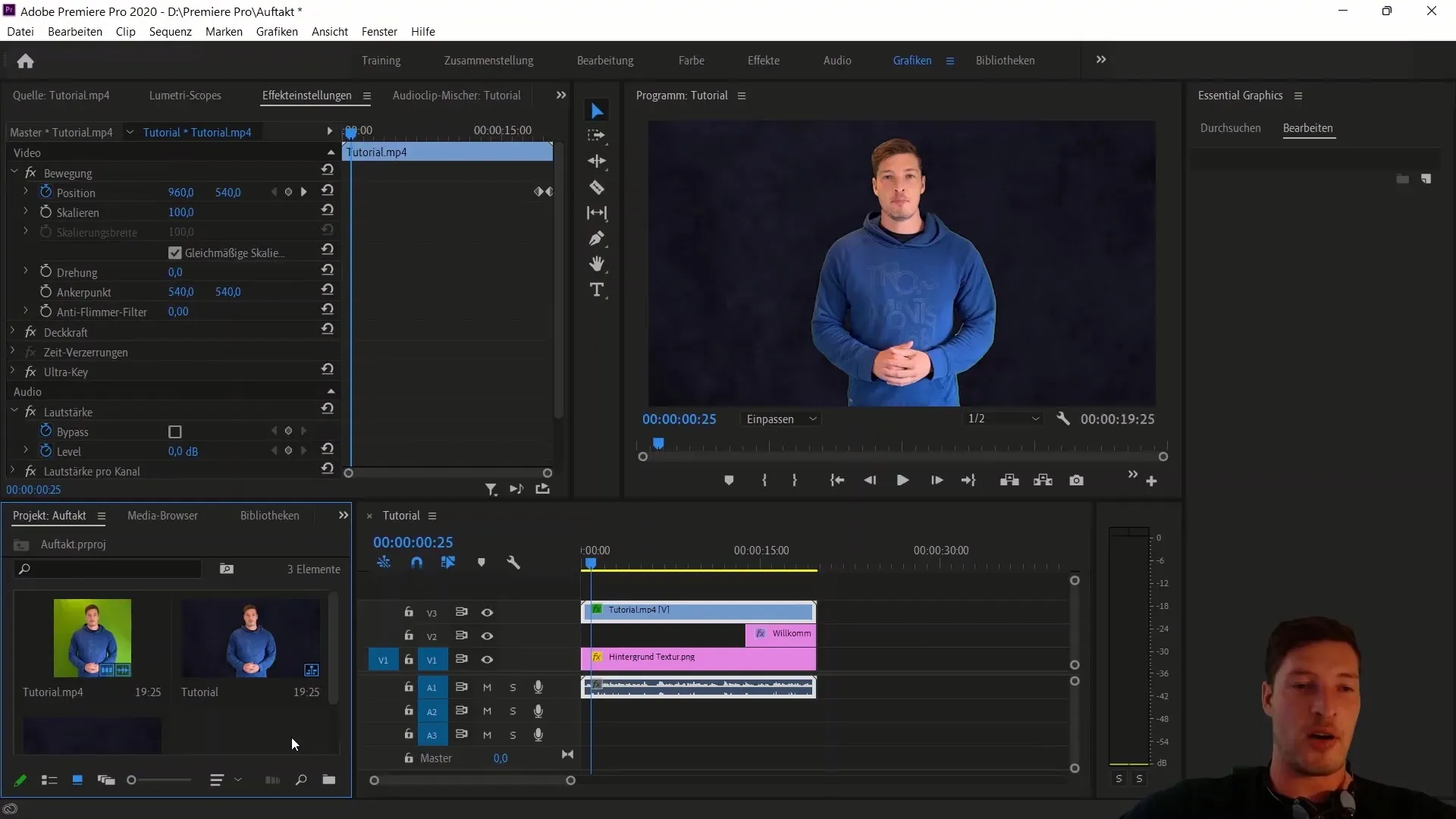Select the Track Select Forward tool
The height and width of the screenshot is (819, 1456).
pos(597,136)
